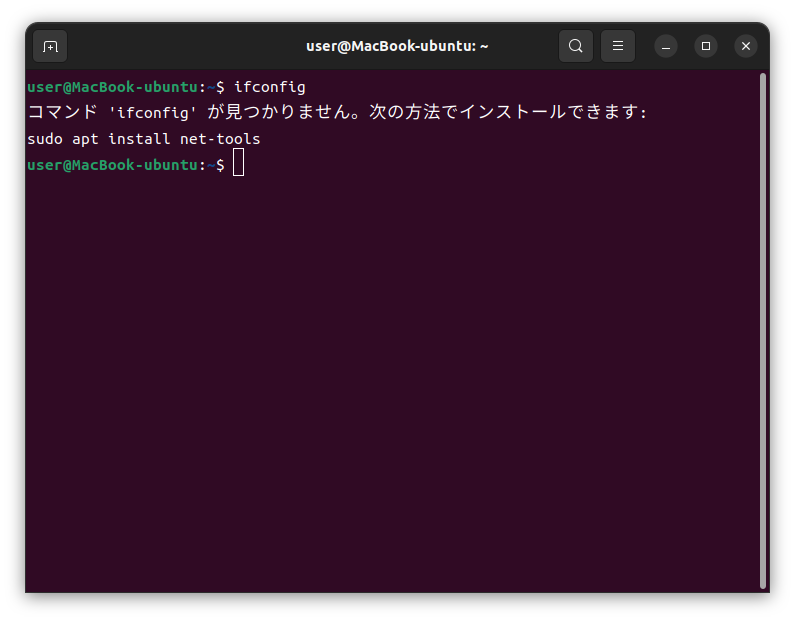Image resolution: width=795 pixels, height=621 pixels.
Task: Click the last prompt 'user@MacBook-ubuntu' text
Action: 113,165
